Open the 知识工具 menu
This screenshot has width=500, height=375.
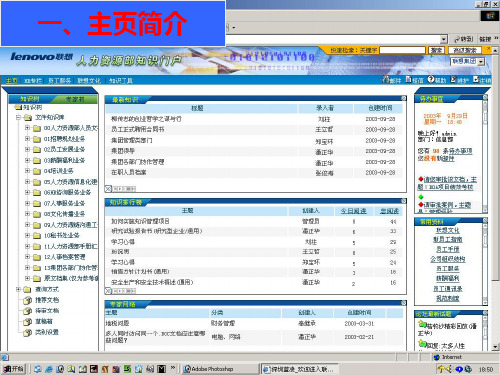pos(121,81)
